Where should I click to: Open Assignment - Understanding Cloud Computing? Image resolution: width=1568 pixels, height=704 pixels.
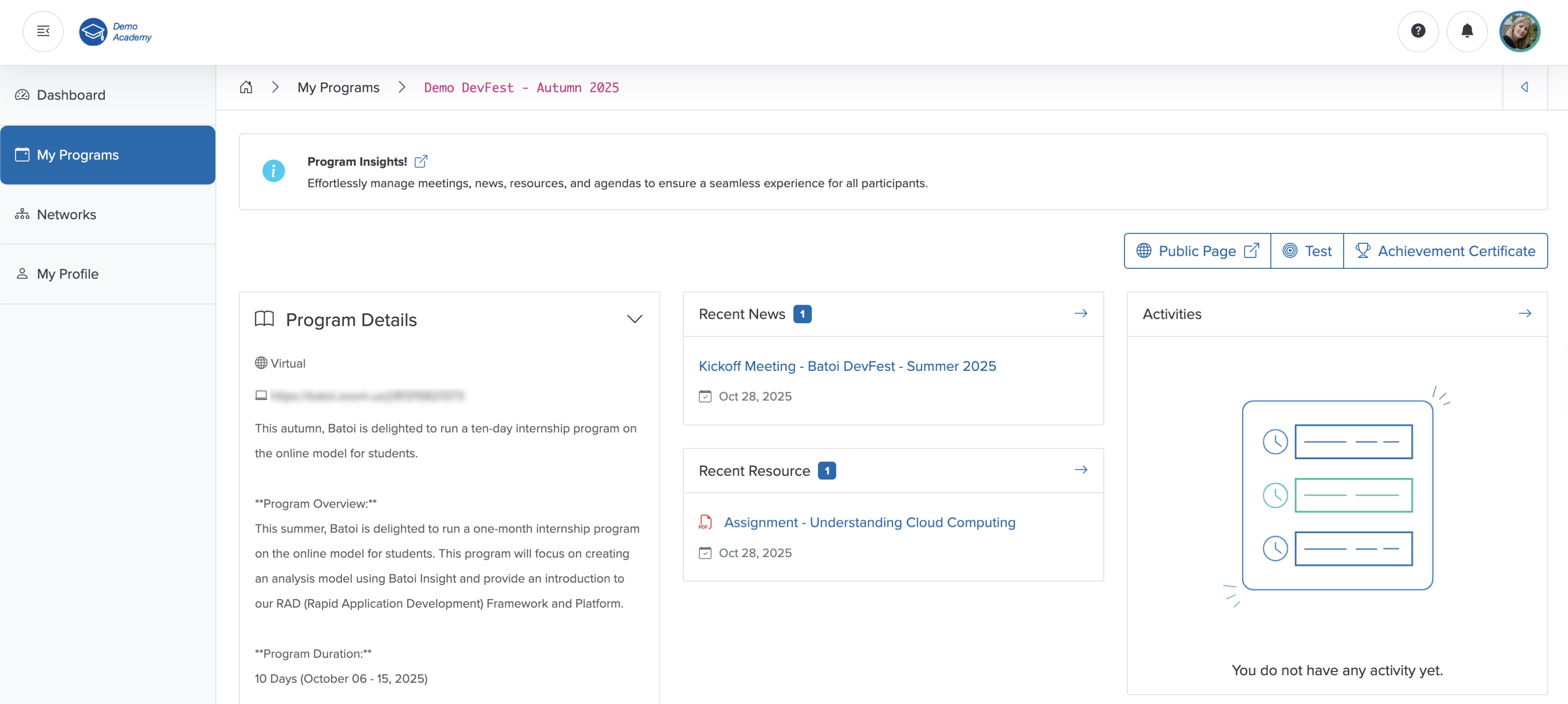[x=869, y=522]
